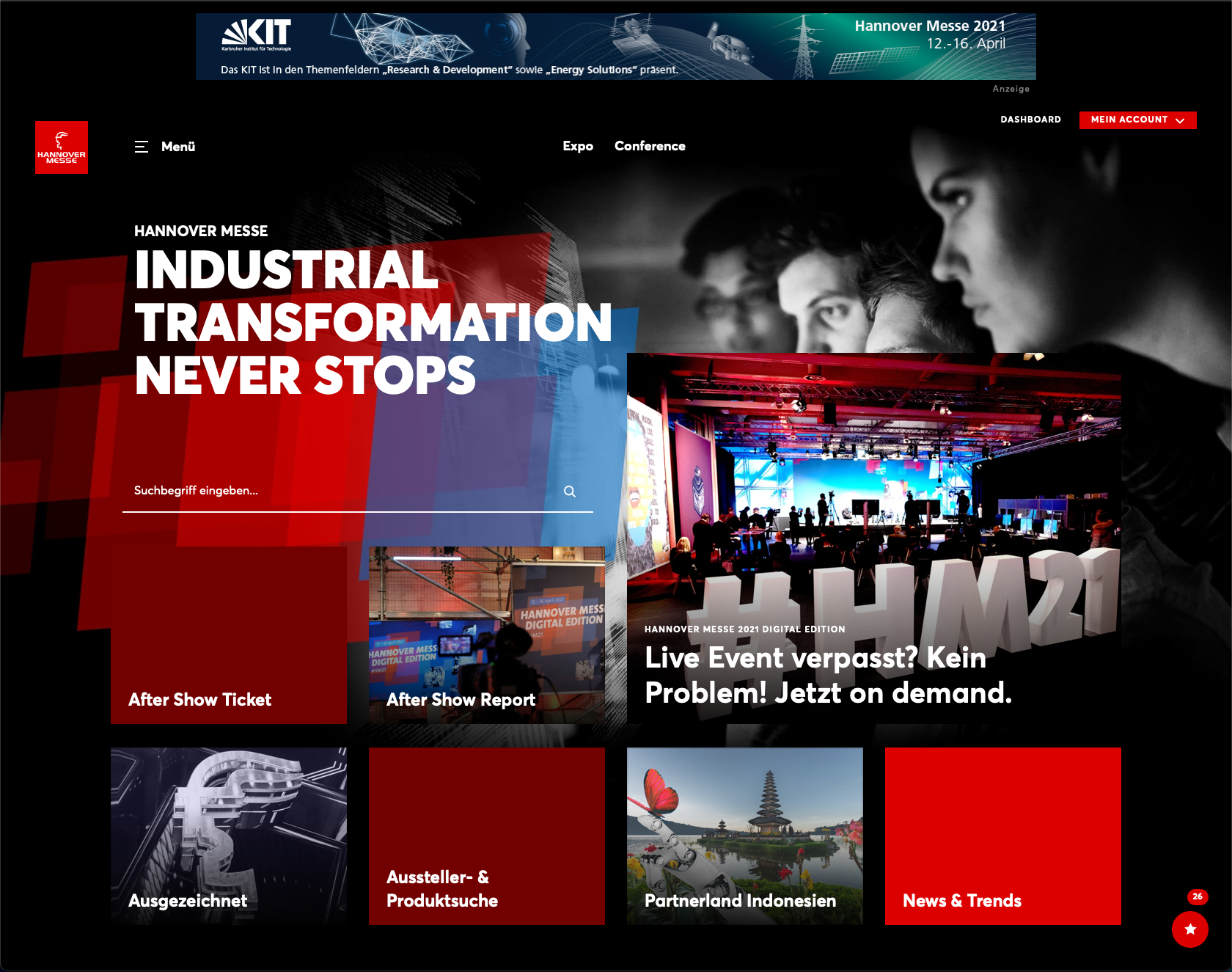Viewport: 1232px width, 972px height.
Task: Open the hamburger Menü icon
Action: [142, 147]
